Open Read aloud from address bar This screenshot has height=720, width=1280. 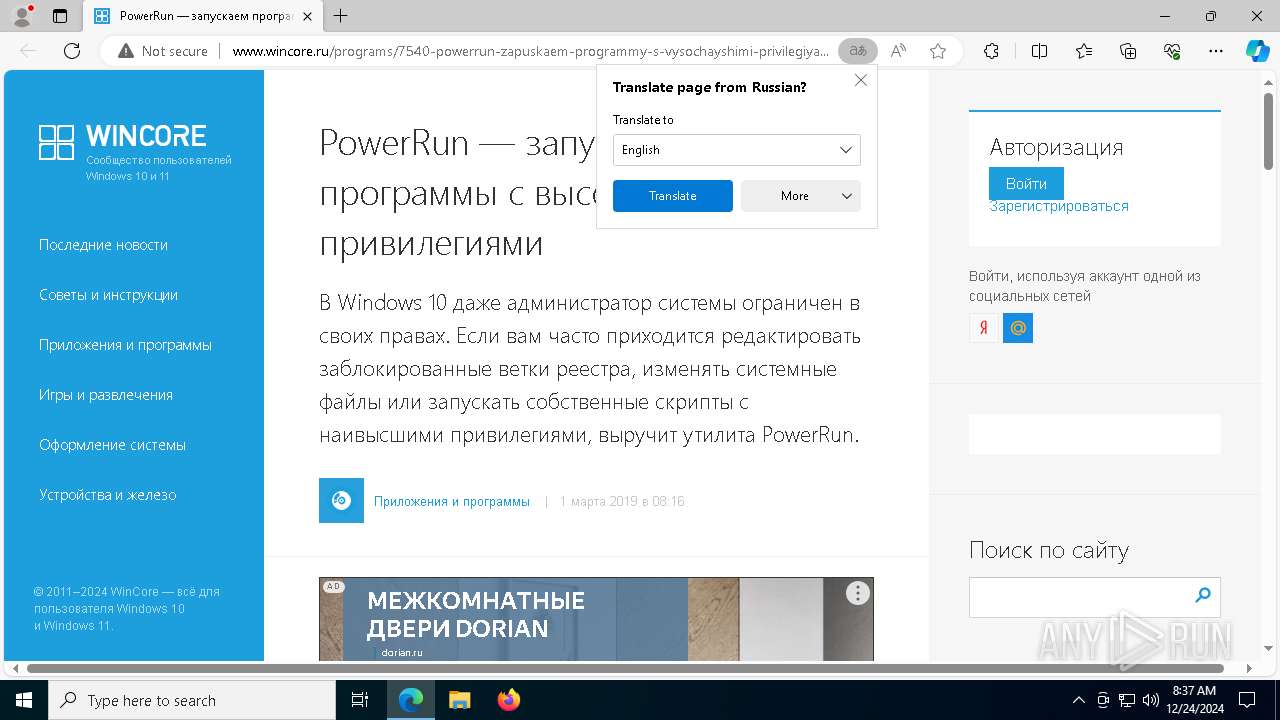click(x=898, y=51)
